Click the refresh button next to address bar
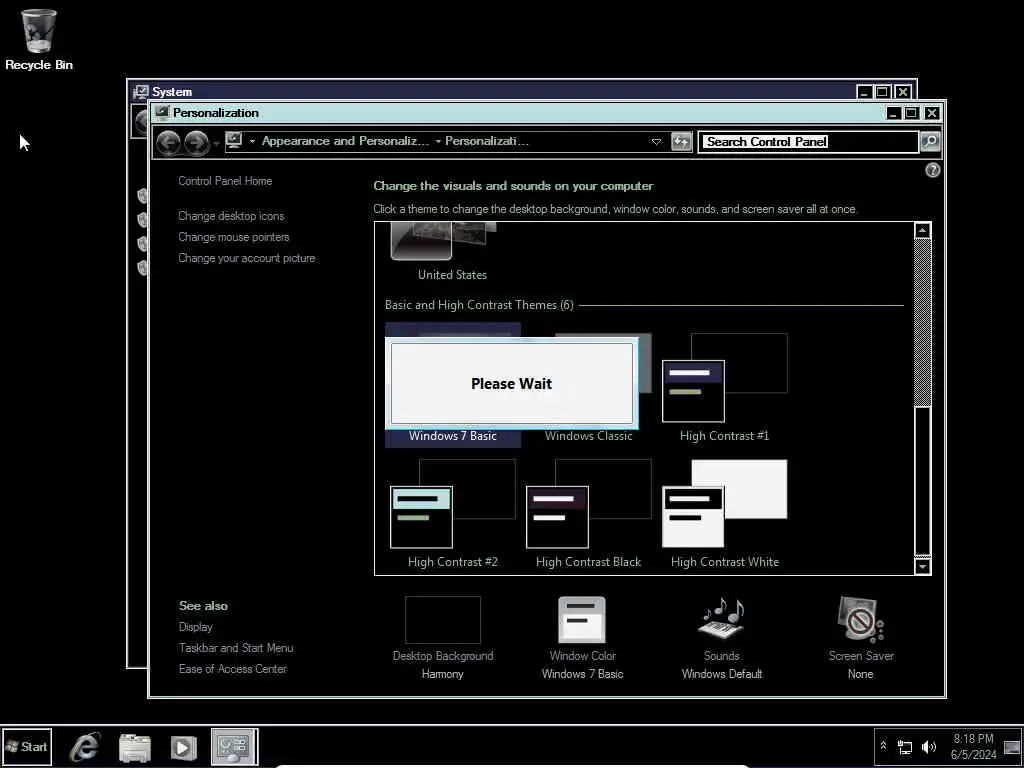Screen dimensions: 1024x768 coord(681,142)
